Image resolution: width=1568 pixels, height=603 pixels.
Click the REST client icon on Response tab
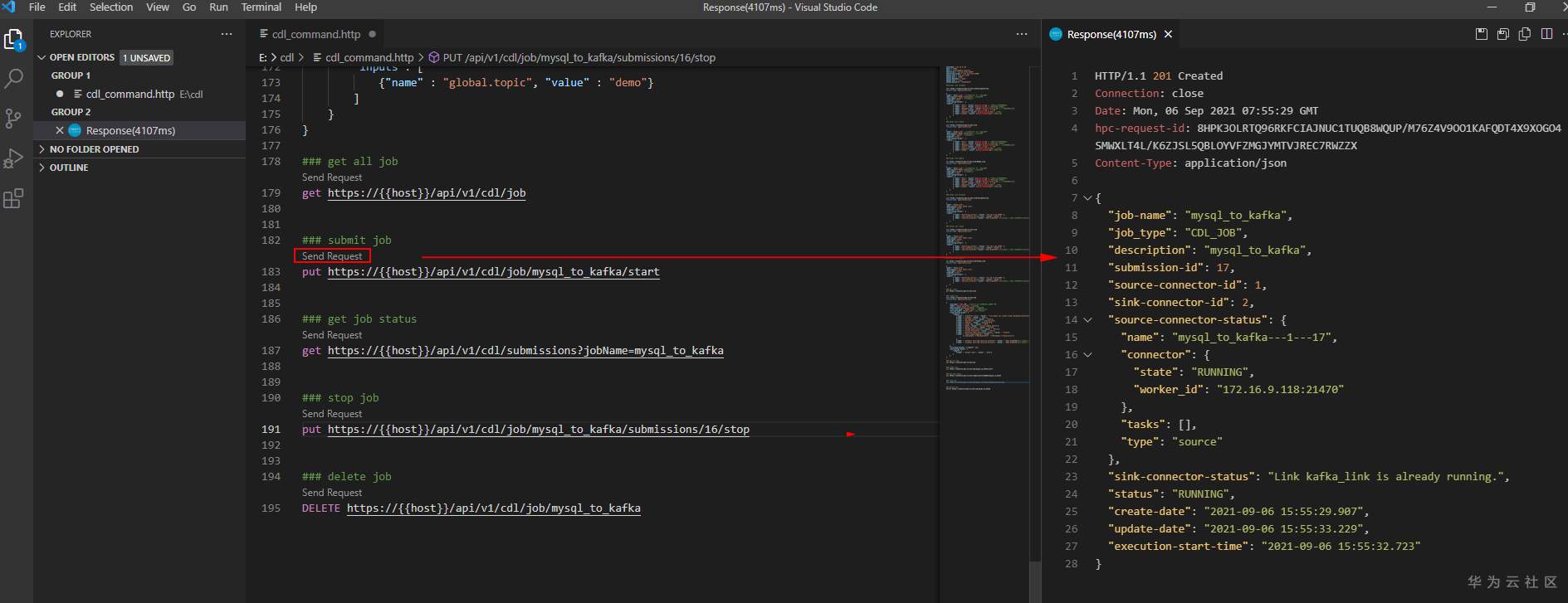1056,34
